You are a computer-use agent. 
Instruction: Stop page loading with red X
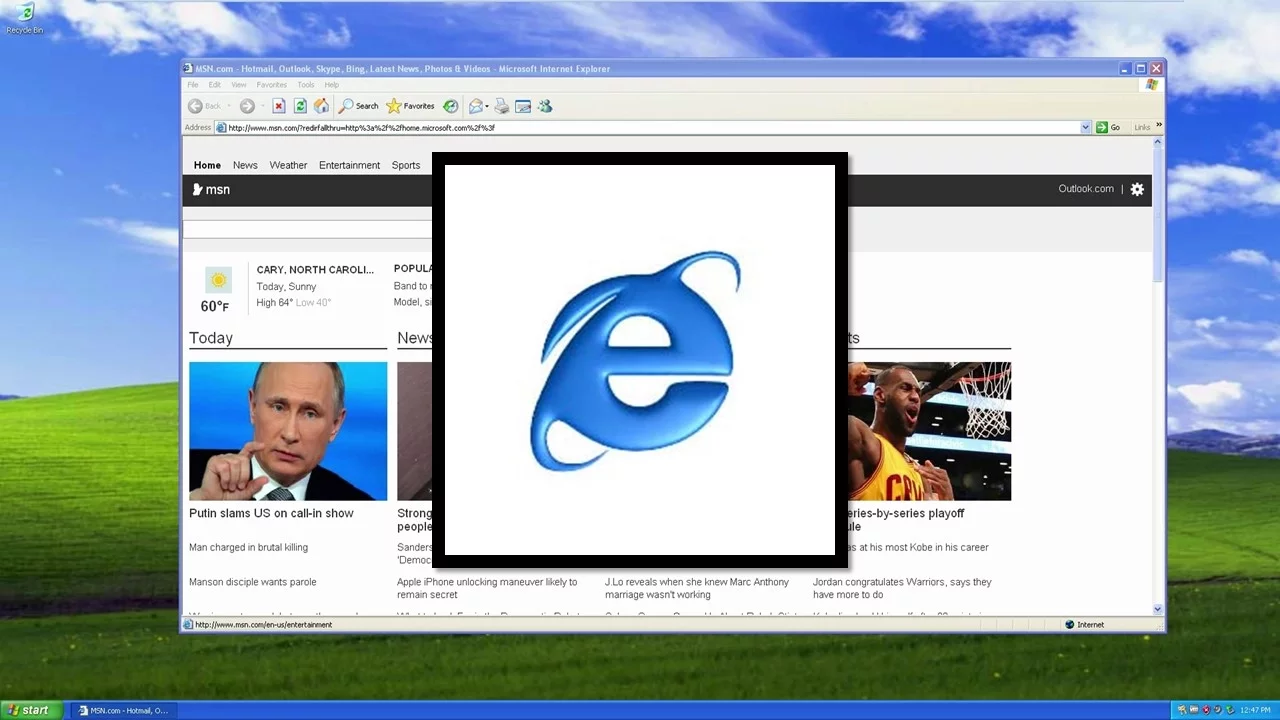[x=279, y=106]
